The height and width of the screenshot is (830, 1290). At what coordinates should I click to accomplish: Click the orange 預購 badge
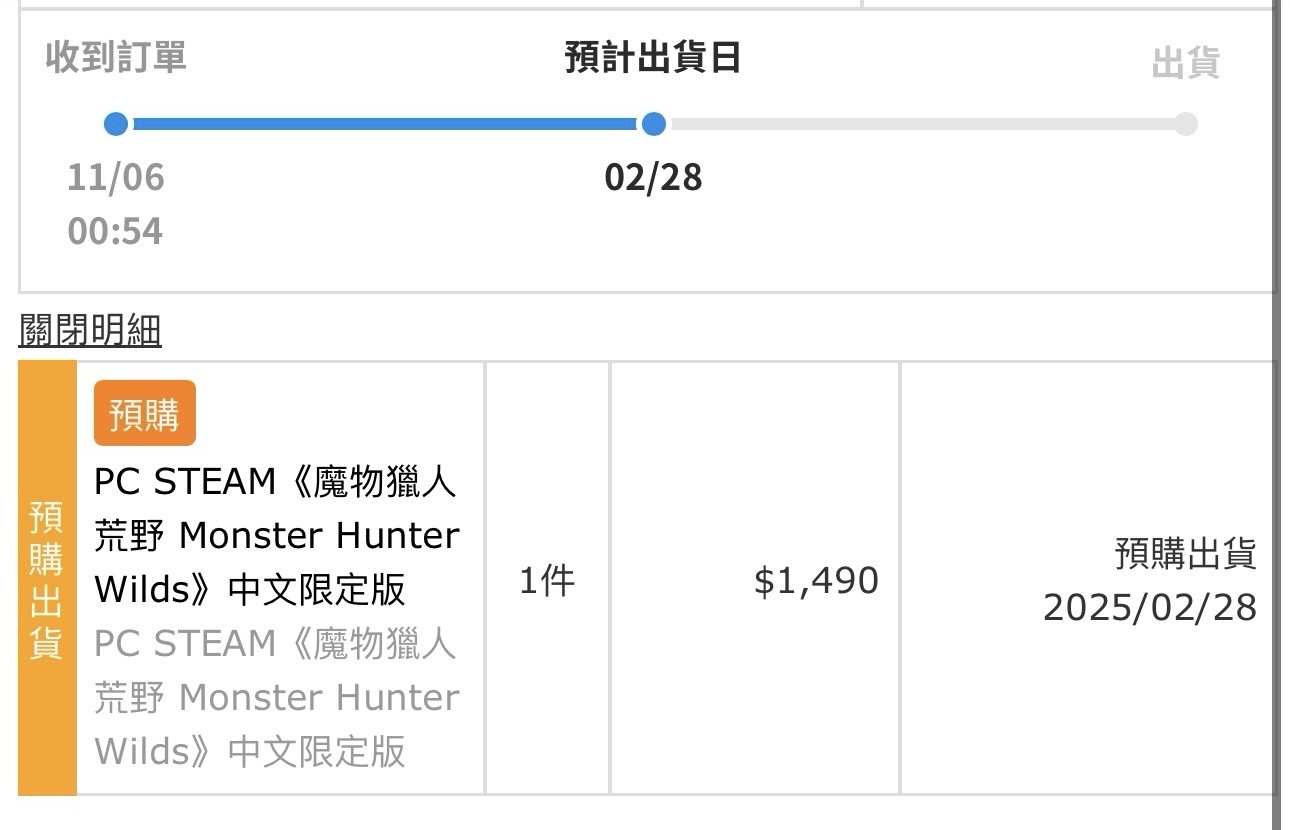144,413
